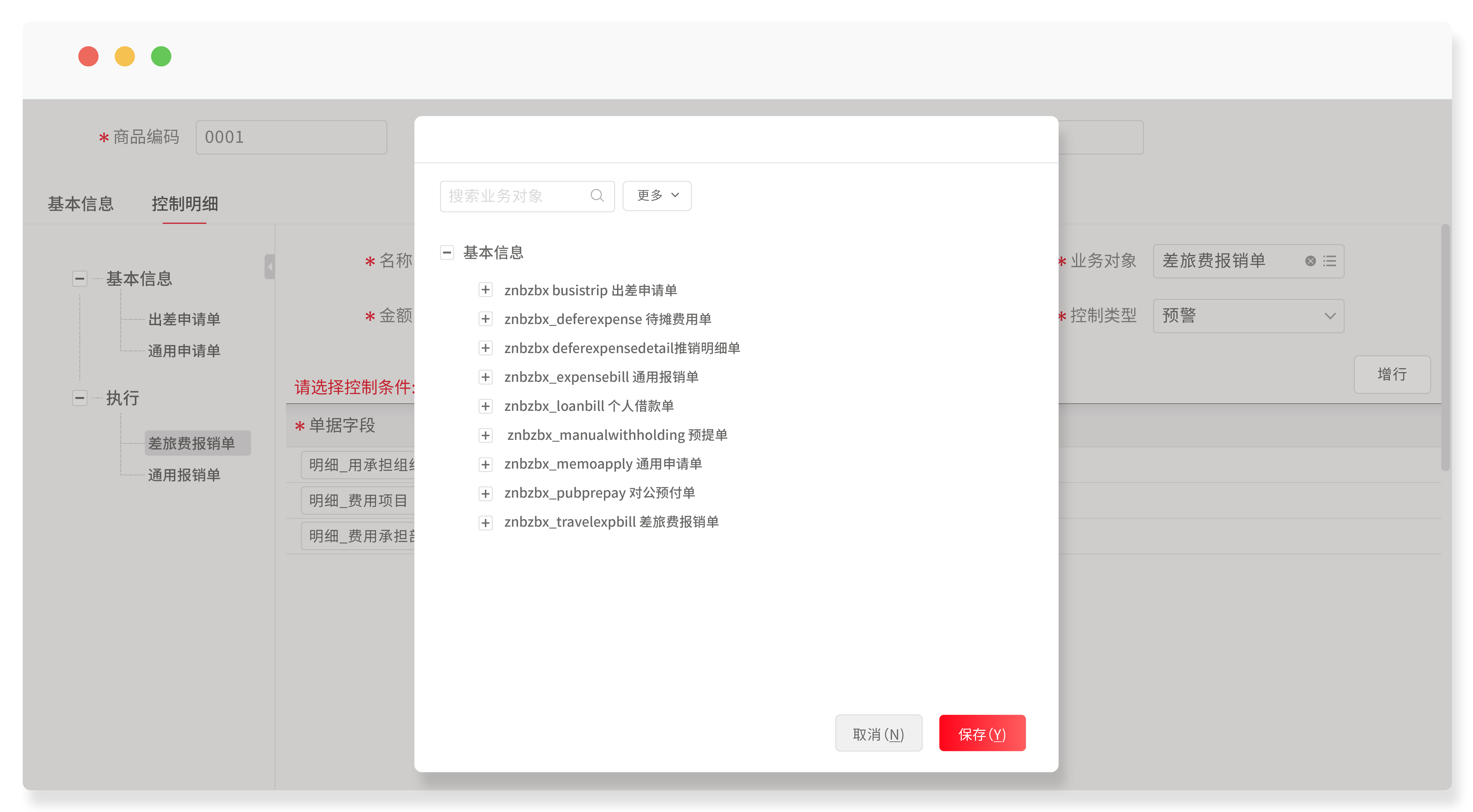Open the 业务对象 list picker icon
This screenshot has width=1473, height=812.
tap(1329, 261)
